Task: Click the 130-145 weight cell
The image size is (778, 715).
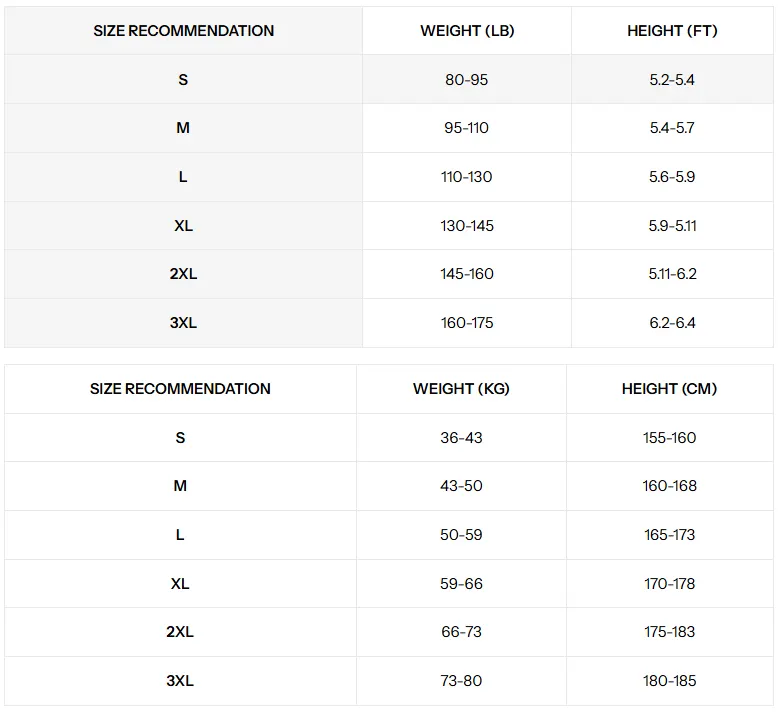Action: tap(467, 226)
